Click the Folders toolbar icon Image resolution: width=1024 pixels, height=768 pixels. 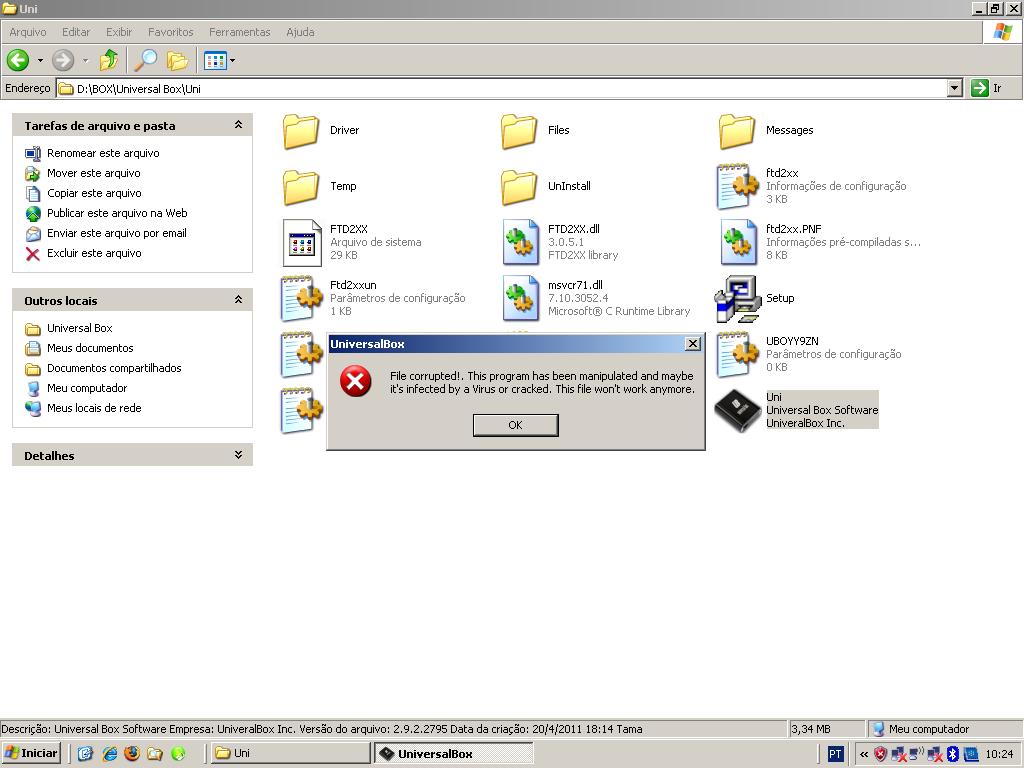178,60
